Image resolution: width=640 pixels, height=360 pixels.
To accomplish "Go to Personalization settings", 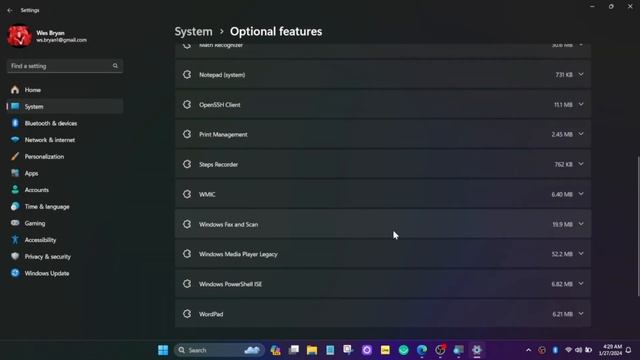I will [64, 157].
